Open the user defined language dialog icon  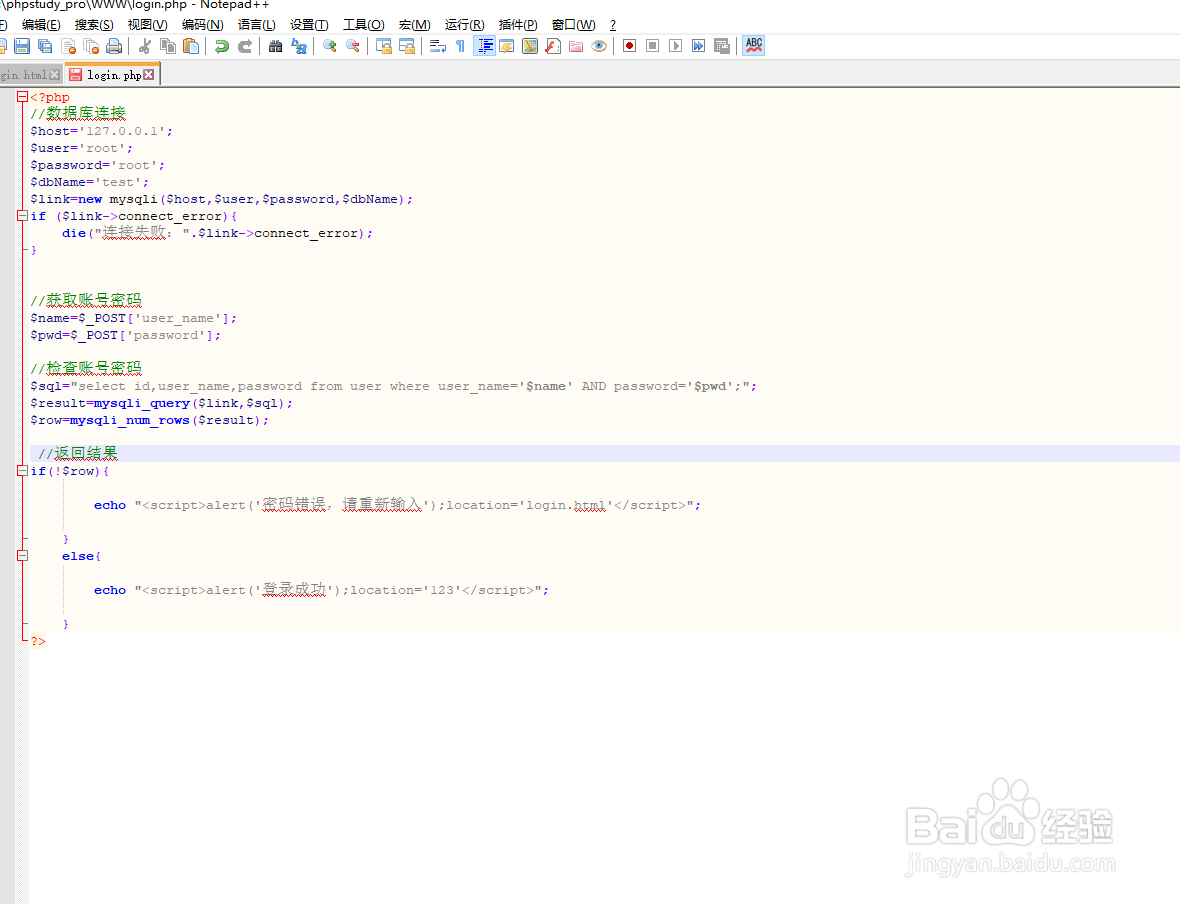click(x=506, y=46)
